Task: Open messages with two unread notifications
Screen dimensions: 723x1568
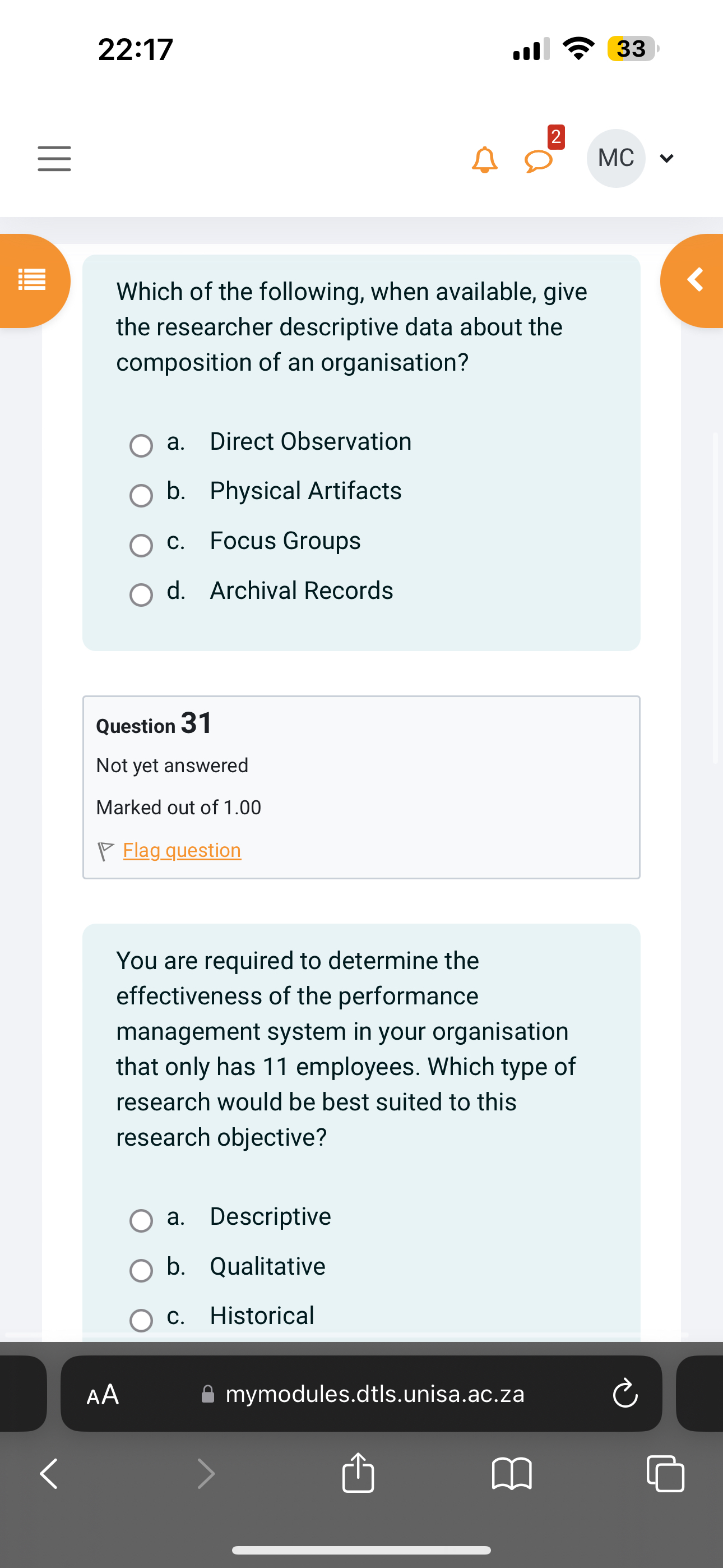Action: 538,159
